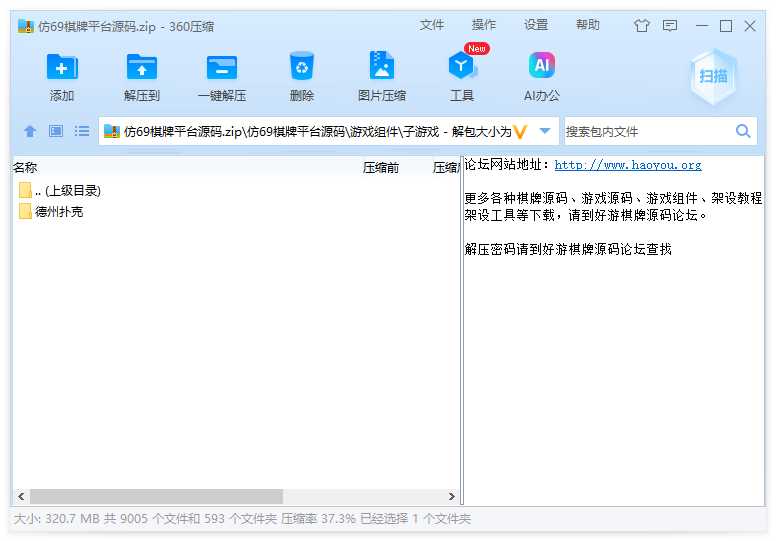The image size is (776, 541).
Task: Launch the AI办公 feature
Action: coord(542,65)
